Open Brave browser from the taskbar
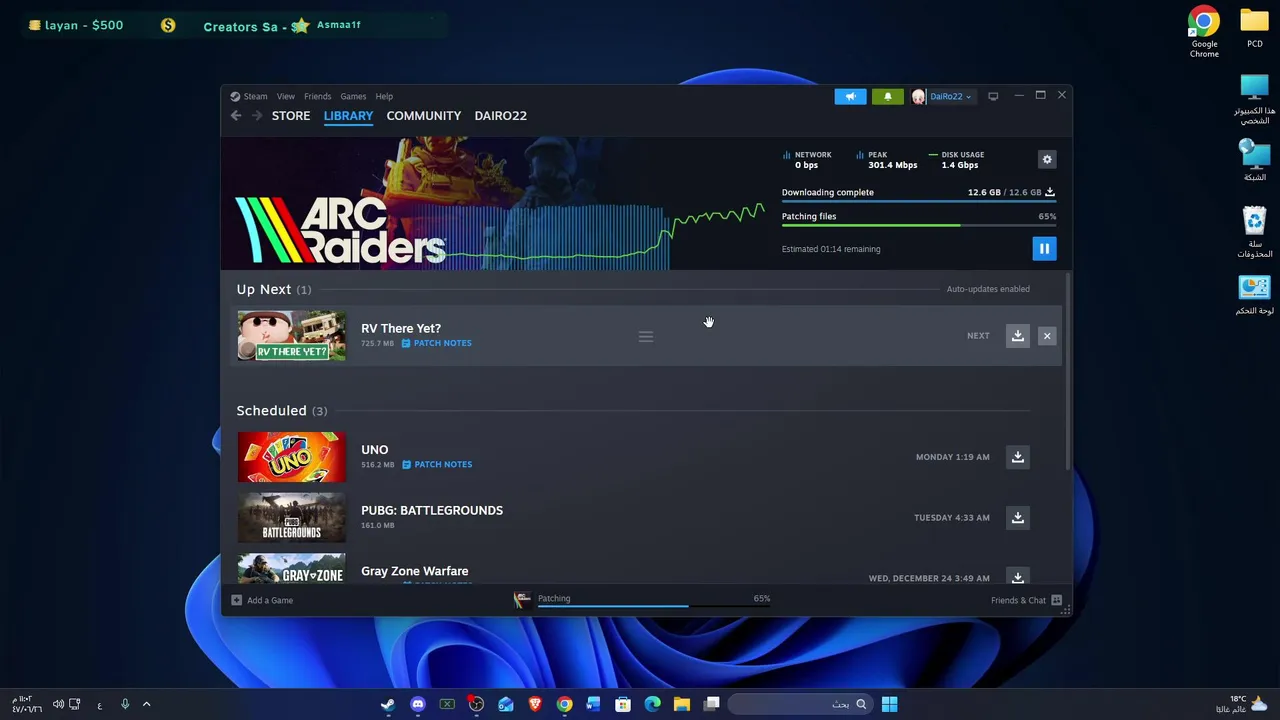The width and height of the screenshot is (1280, 720). tap(535, 704)
